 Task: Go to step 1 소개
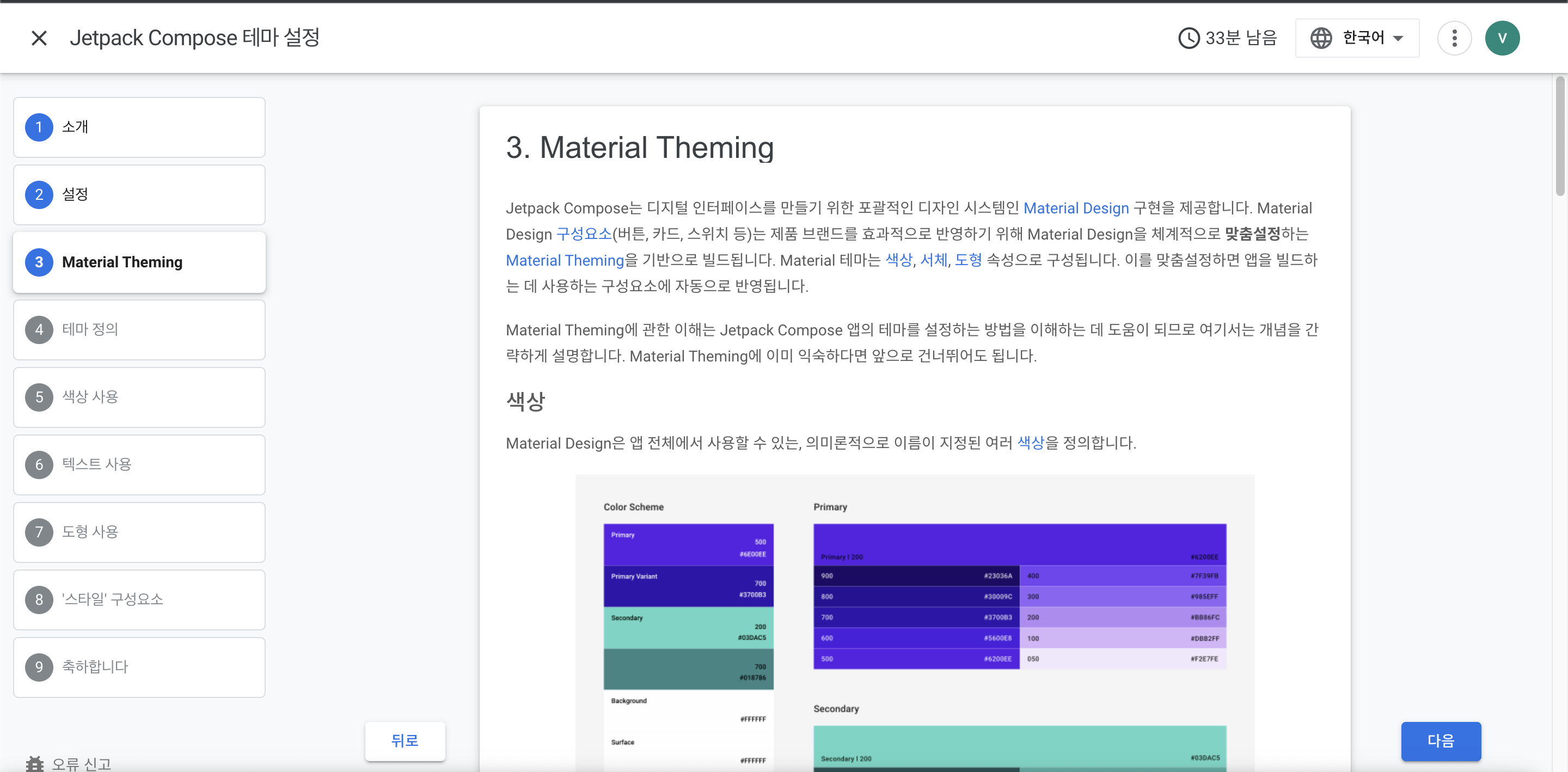click(x=139, y=127)
